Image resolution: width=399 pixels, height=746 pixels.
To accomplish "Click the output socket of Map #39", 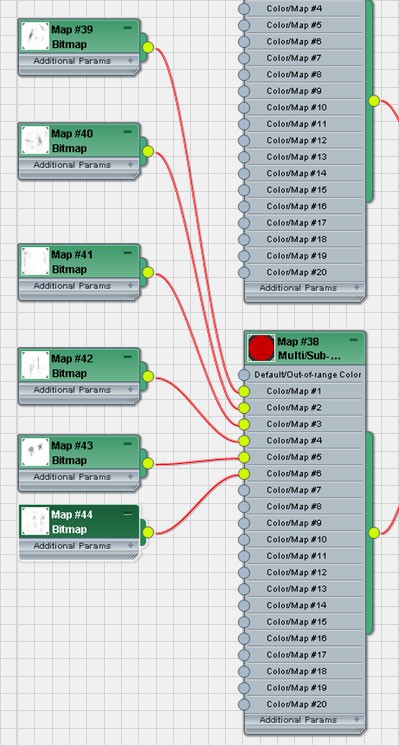I will click(148, 48).
